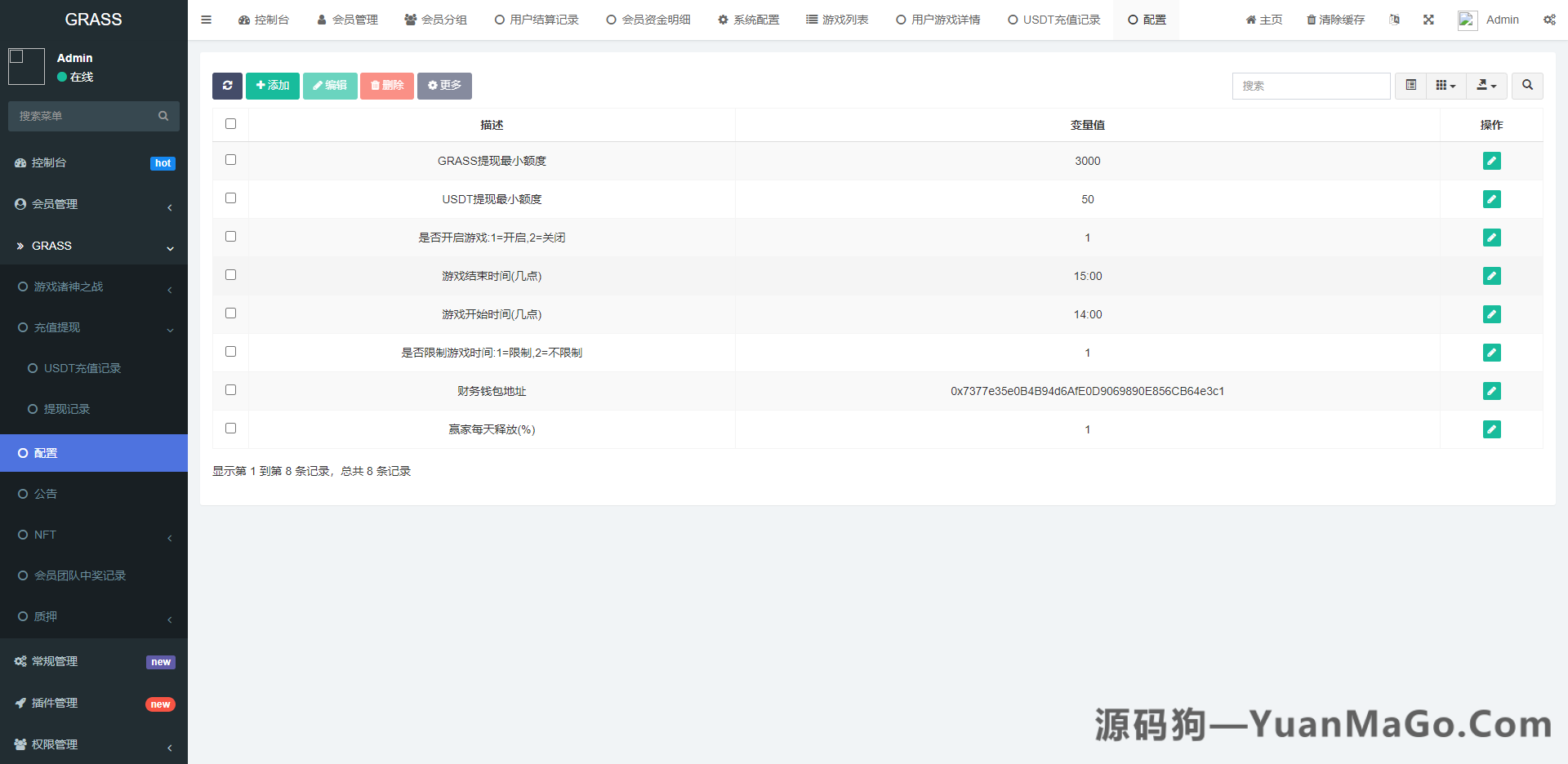Check the checkbox for USDT提现最小额度 row
The image size is (1568, 764).
[x=230, y=198]
